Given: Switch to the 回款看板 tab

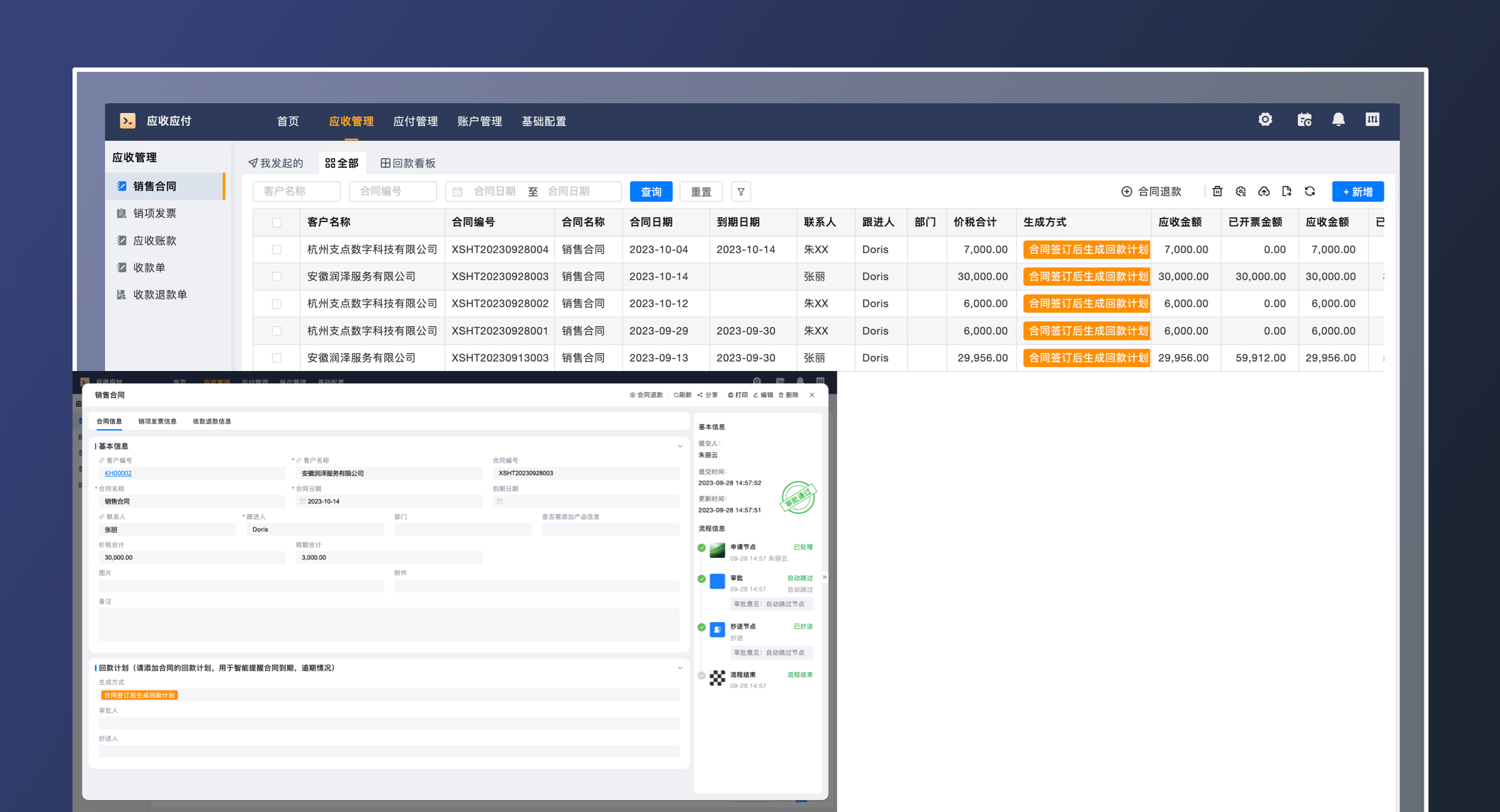Looking at the screenshot, I should coord(408,163).
